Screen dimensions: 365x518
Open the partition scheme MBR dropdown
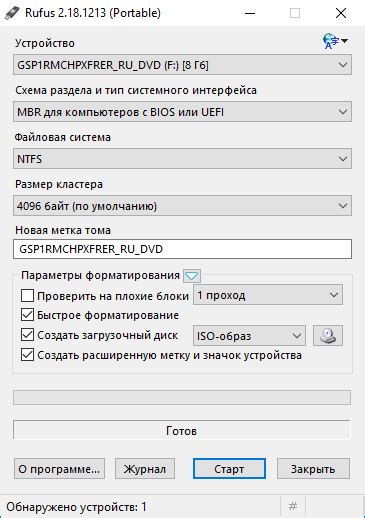(182, 112)
